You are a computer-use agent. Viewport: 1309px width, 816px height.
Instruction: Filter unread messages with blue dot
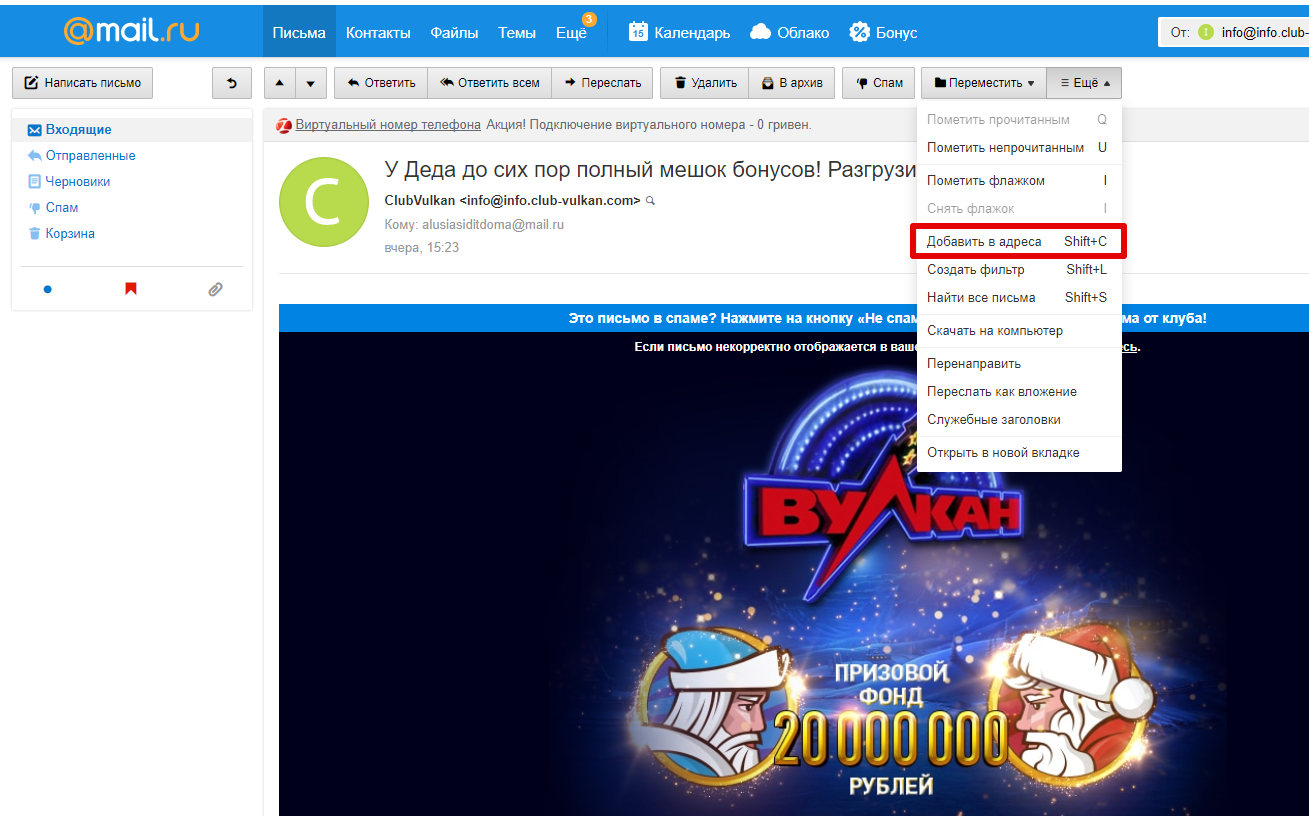pyautogui.click(x=47, y=289)
